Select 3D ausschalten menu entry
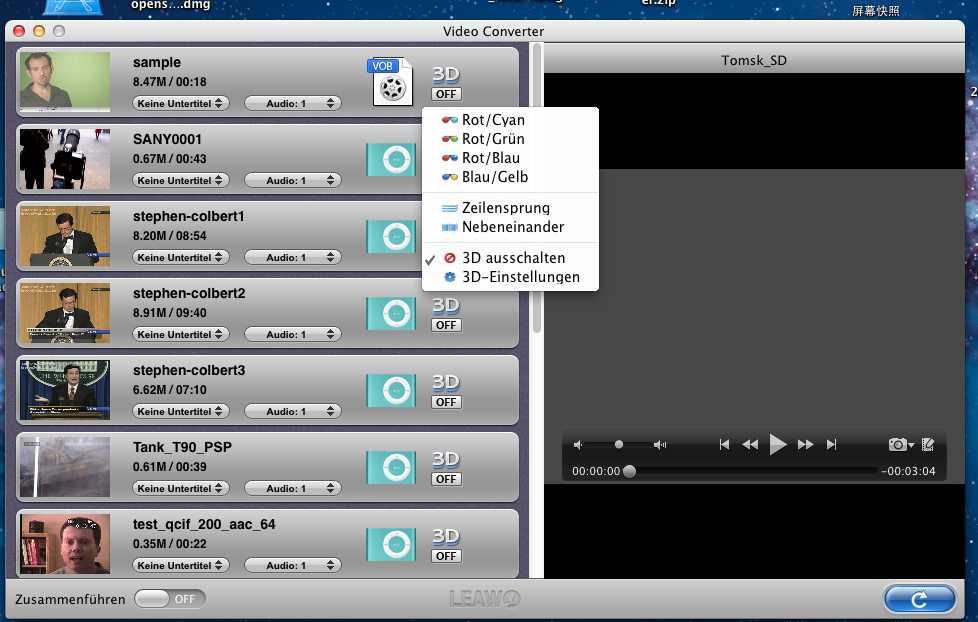The height and width of the screenshot is (622, 978). coord(510,258)
